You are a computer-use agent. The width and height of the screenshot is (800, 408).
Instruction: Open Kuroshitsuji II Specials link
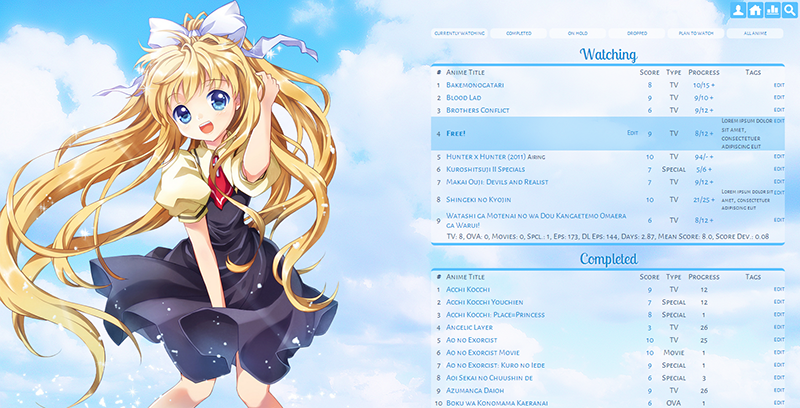pos(485,169)
